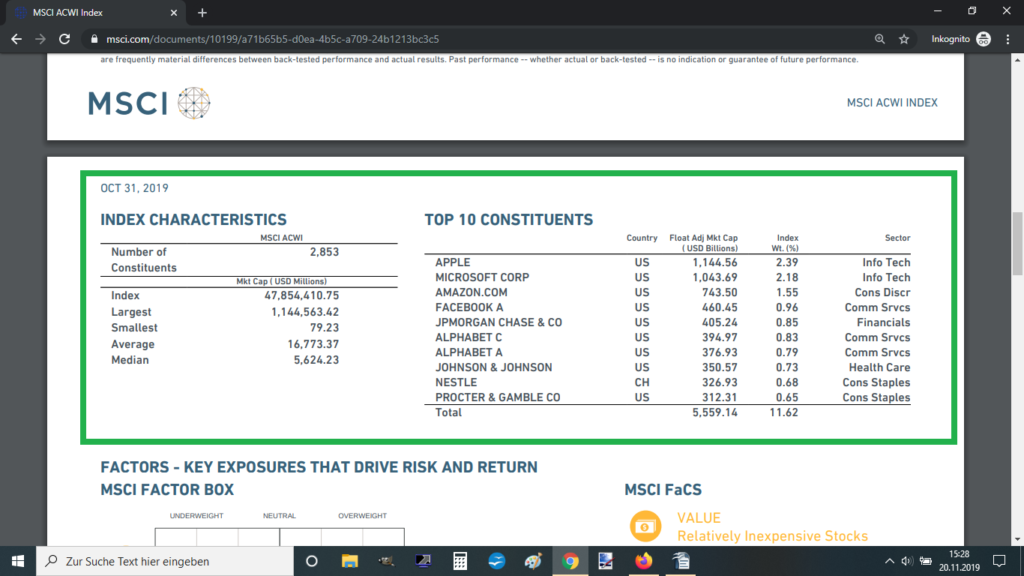The height and width of the screenshot is (576, 1024).
Task: Close the MSCI ACWI Index tab
Action: (x=174, y=12)
